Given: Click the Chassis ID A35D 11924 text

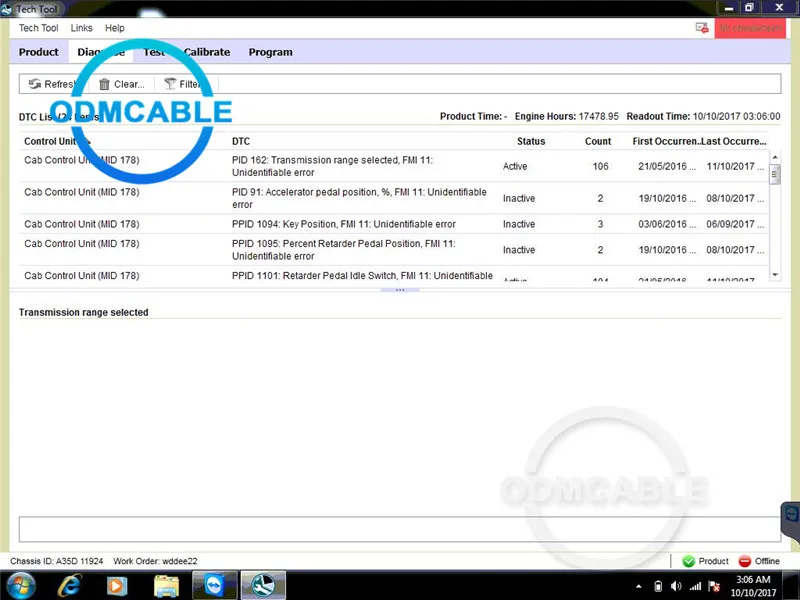Looking at the screenshot, I should [57, 561].
